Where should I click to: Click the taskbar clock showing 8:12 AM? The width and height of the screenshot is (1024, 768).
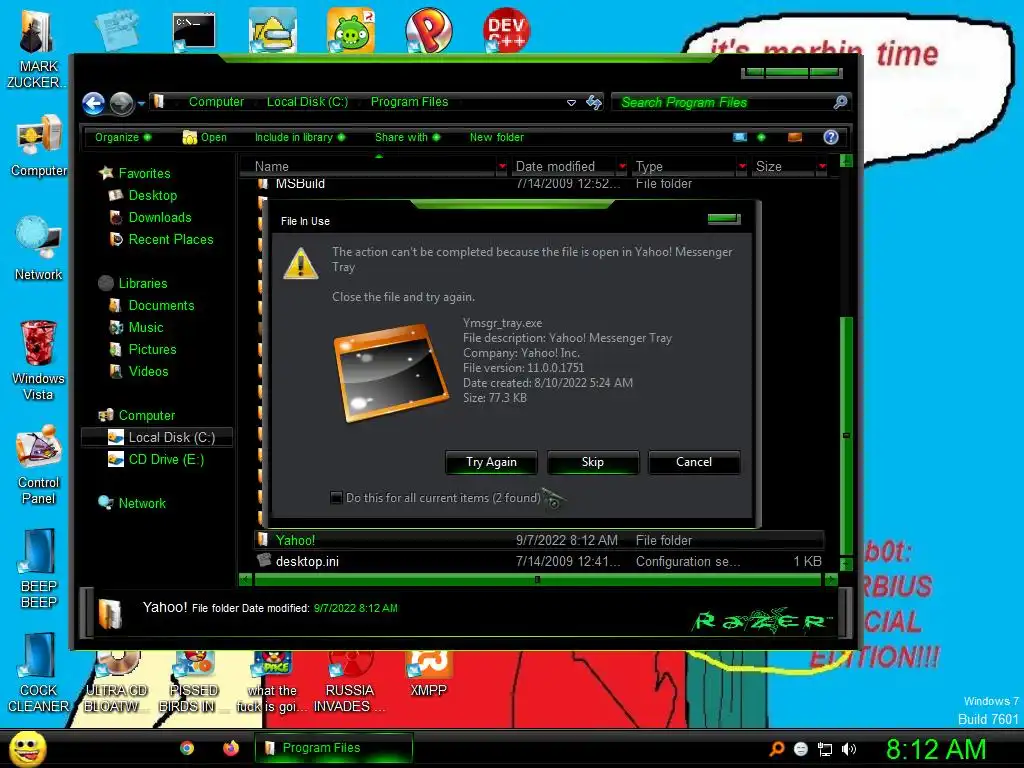(x=936, y=749)
